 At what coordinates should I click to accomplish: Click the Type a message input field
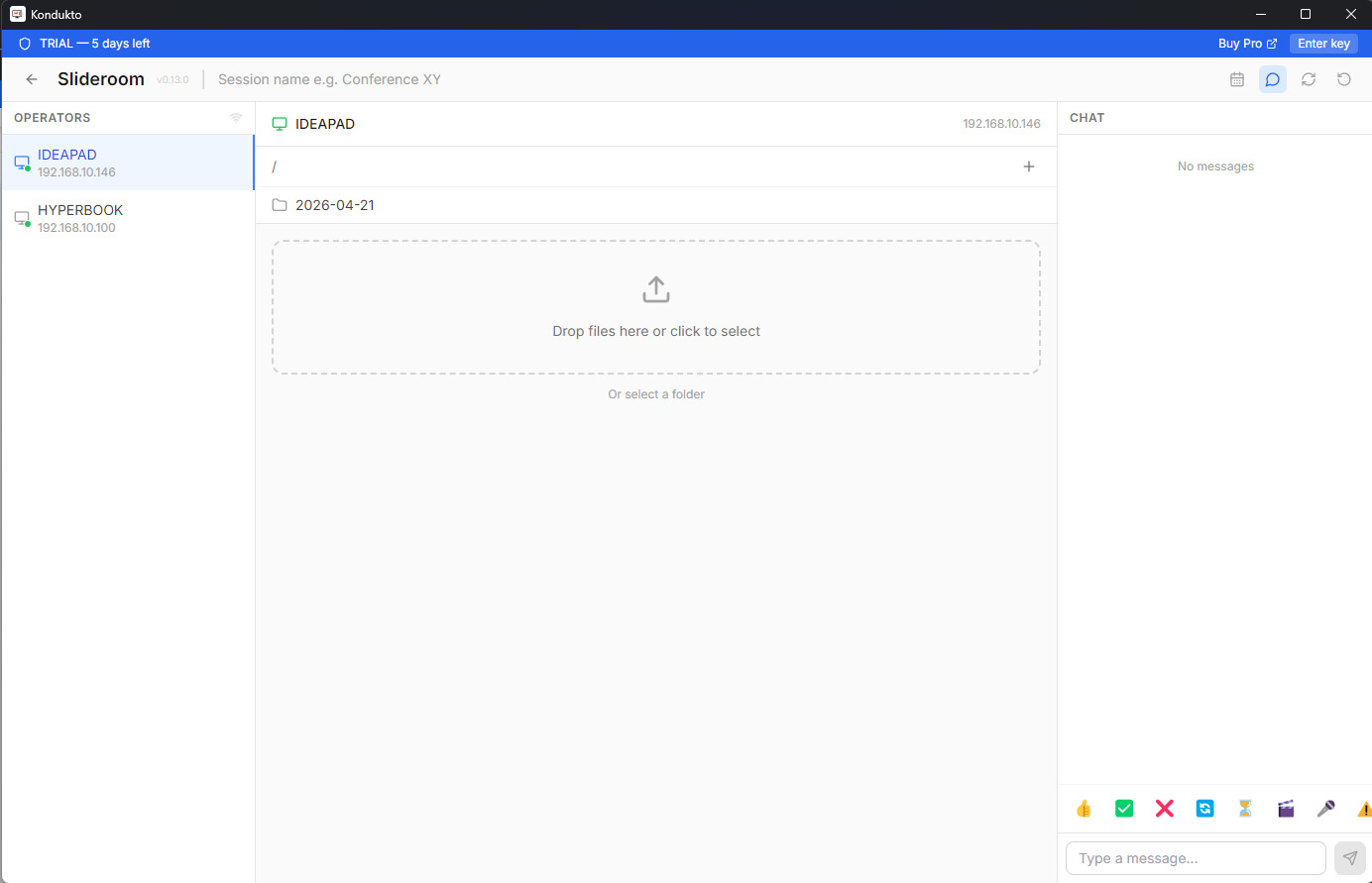[x=1196, y=858]
